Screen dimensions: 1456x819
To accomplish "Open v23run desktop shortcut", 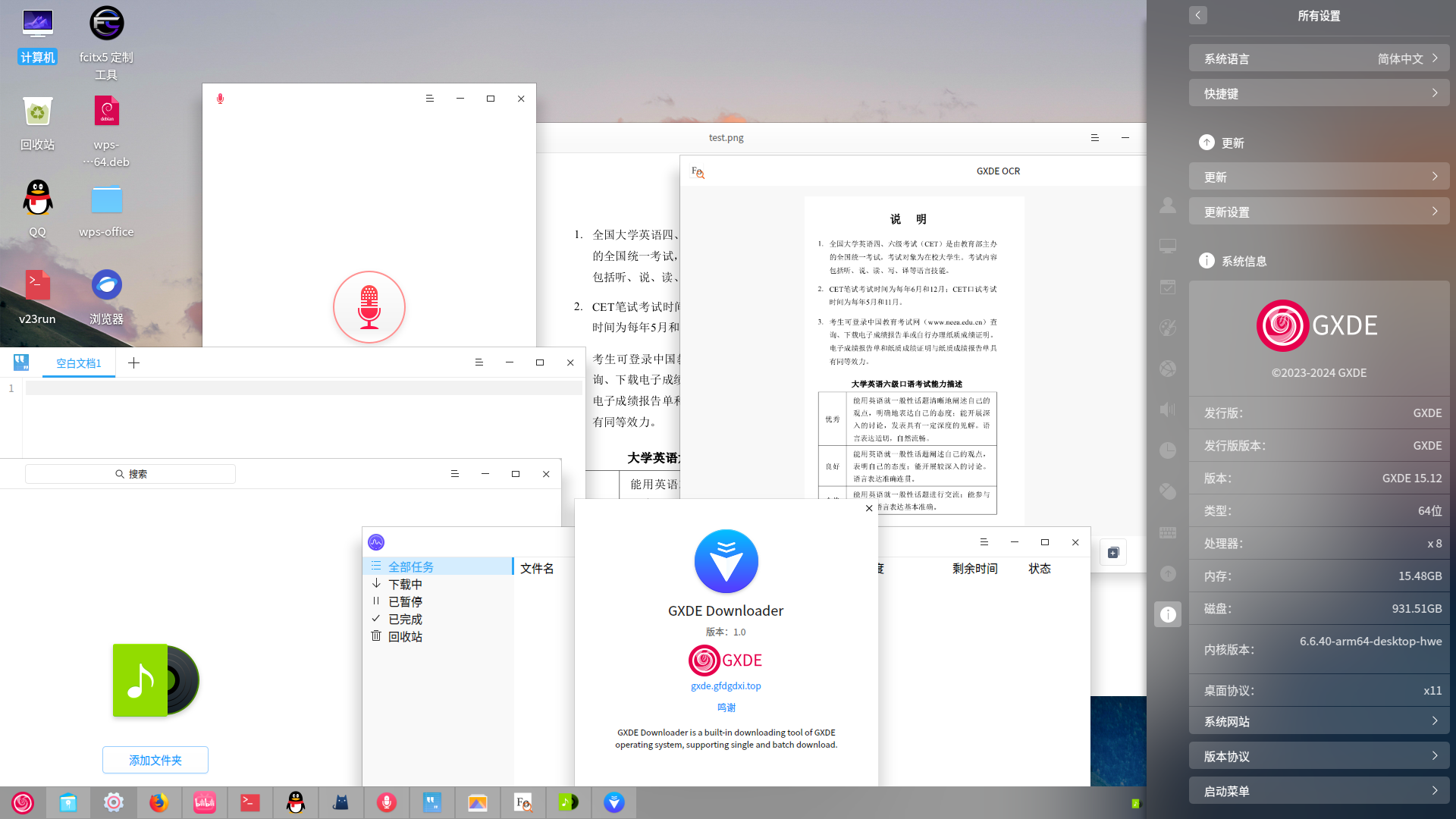I will [37, 297].
